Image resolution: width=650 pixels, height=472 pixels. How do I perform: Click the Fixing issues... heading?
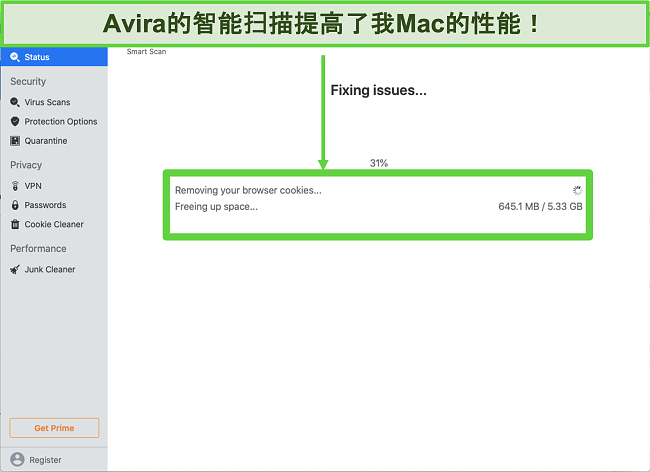pyautogui.click(x=378, y=90)
